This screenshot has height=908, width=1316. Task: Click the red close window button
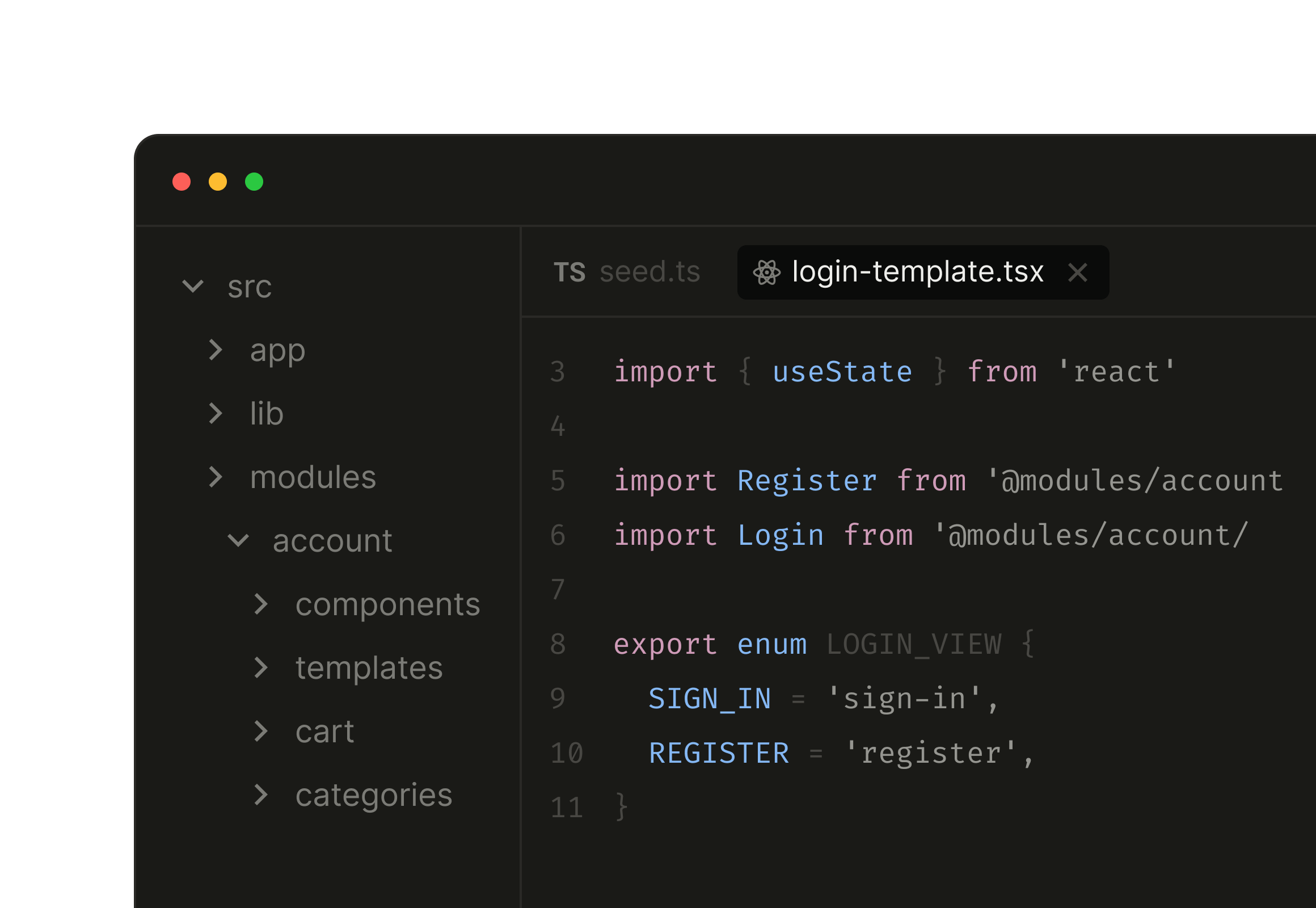click(182, 182)
